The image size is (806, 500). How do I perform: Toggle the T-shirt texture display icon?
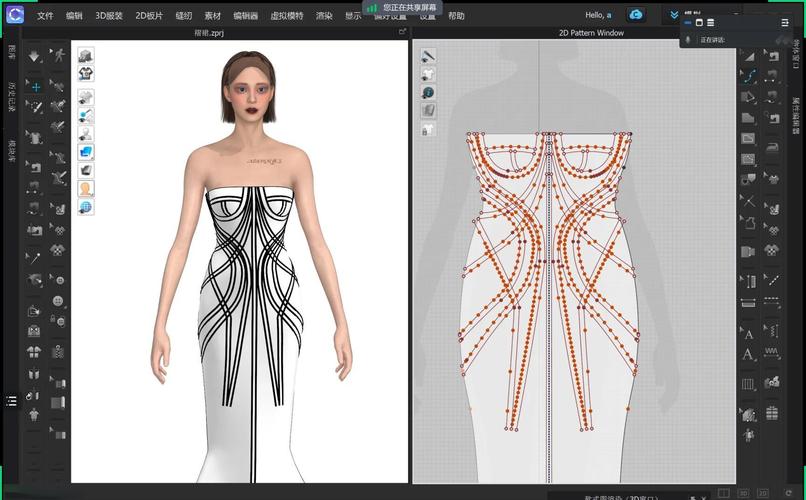tap(86, 73)
